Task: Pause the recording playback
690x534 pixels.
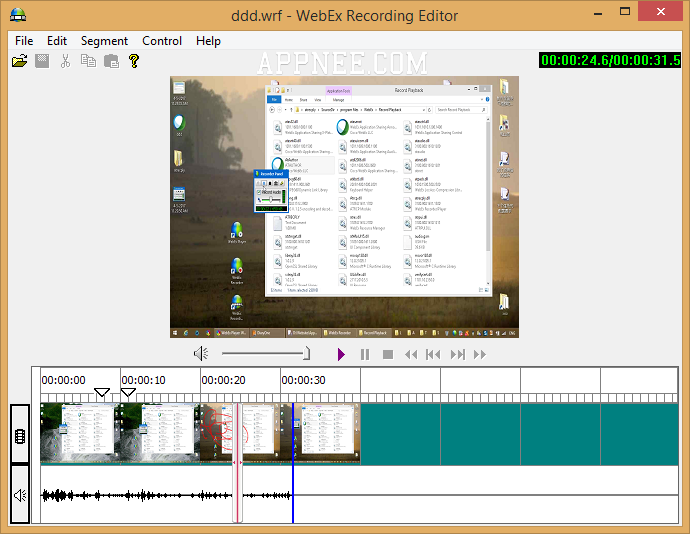Action: click(365, 354)
